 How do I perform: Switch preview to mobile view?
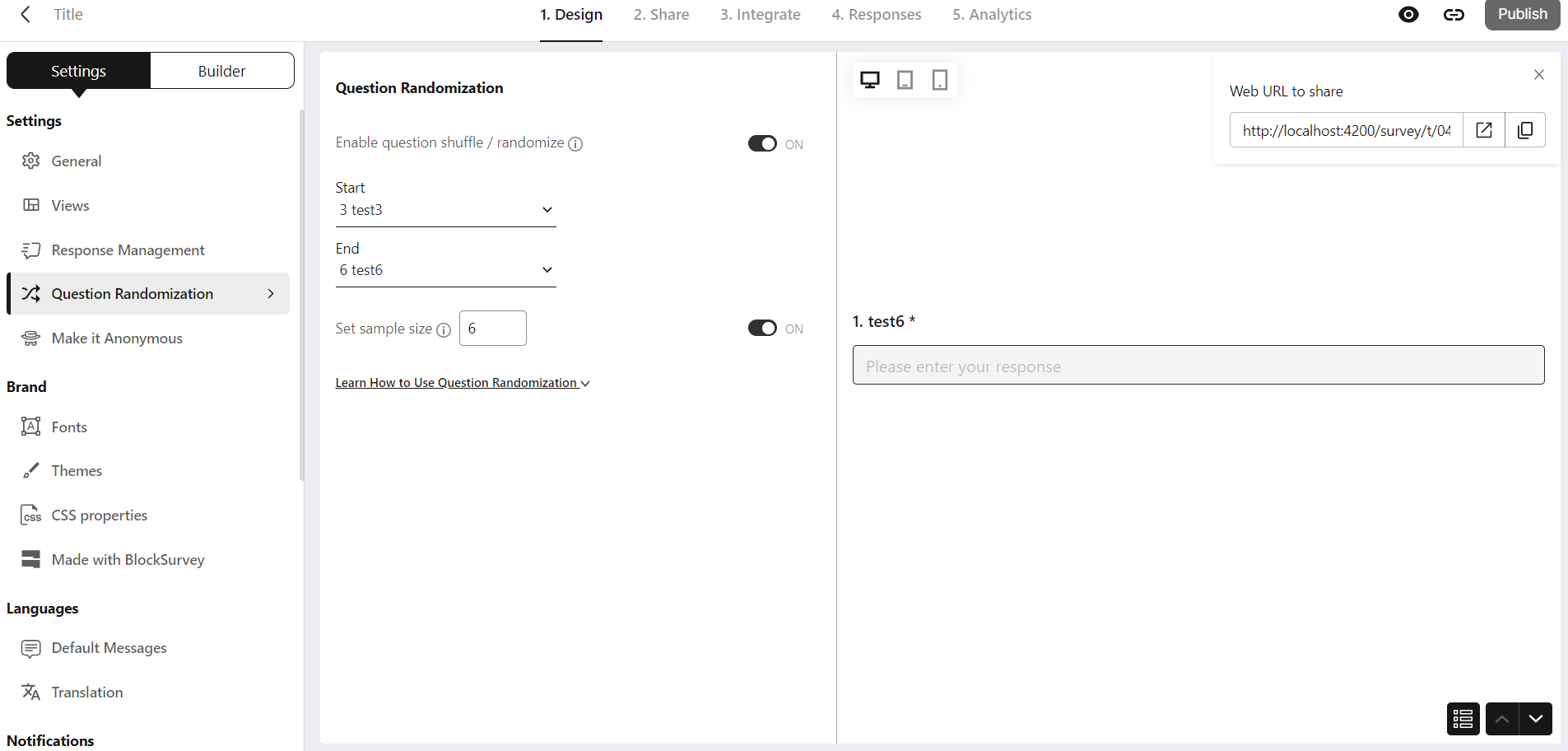tap(939, 80)
